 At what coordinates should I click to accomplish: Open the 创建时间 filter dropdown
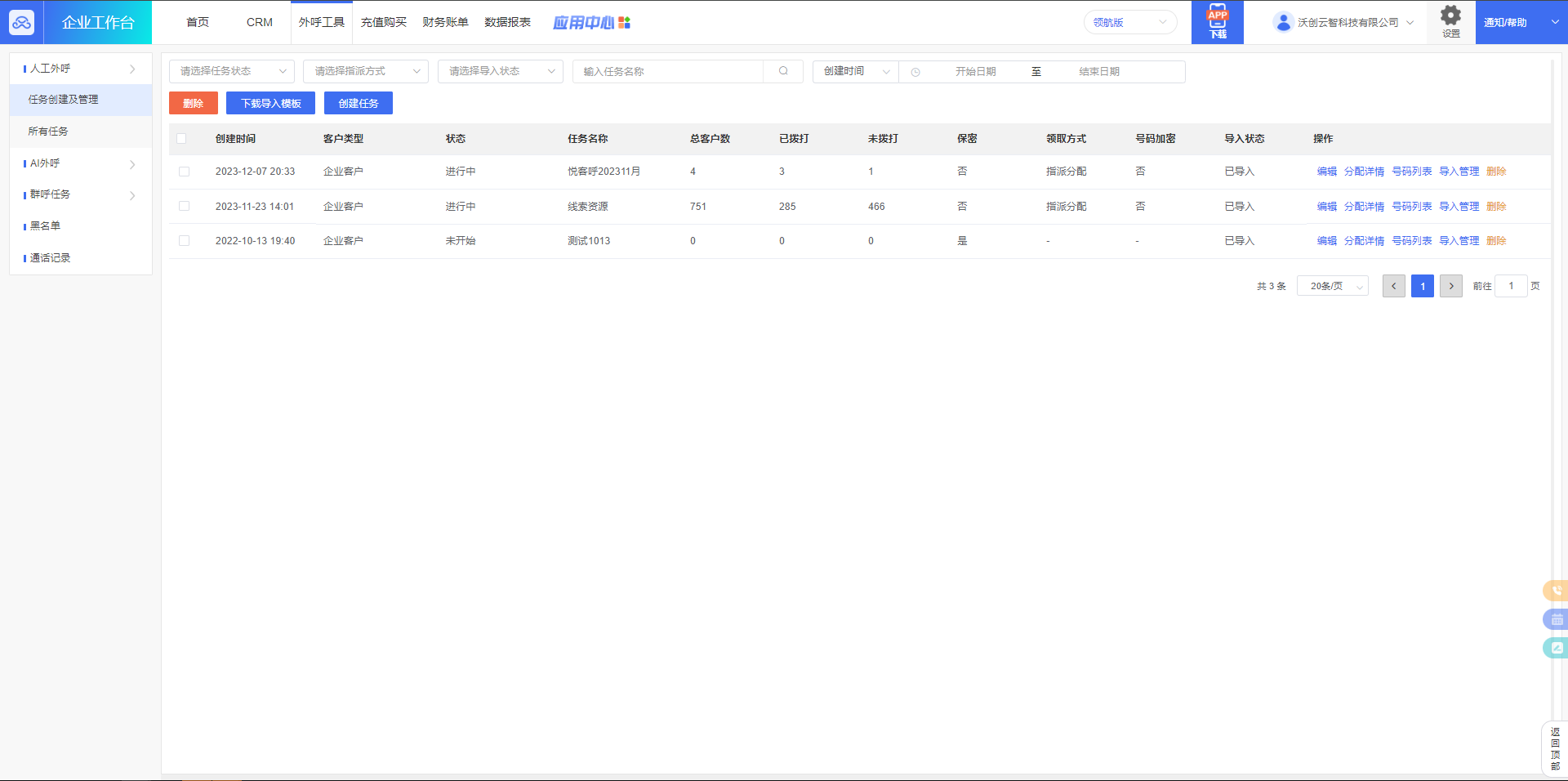(x=855, y=71)
